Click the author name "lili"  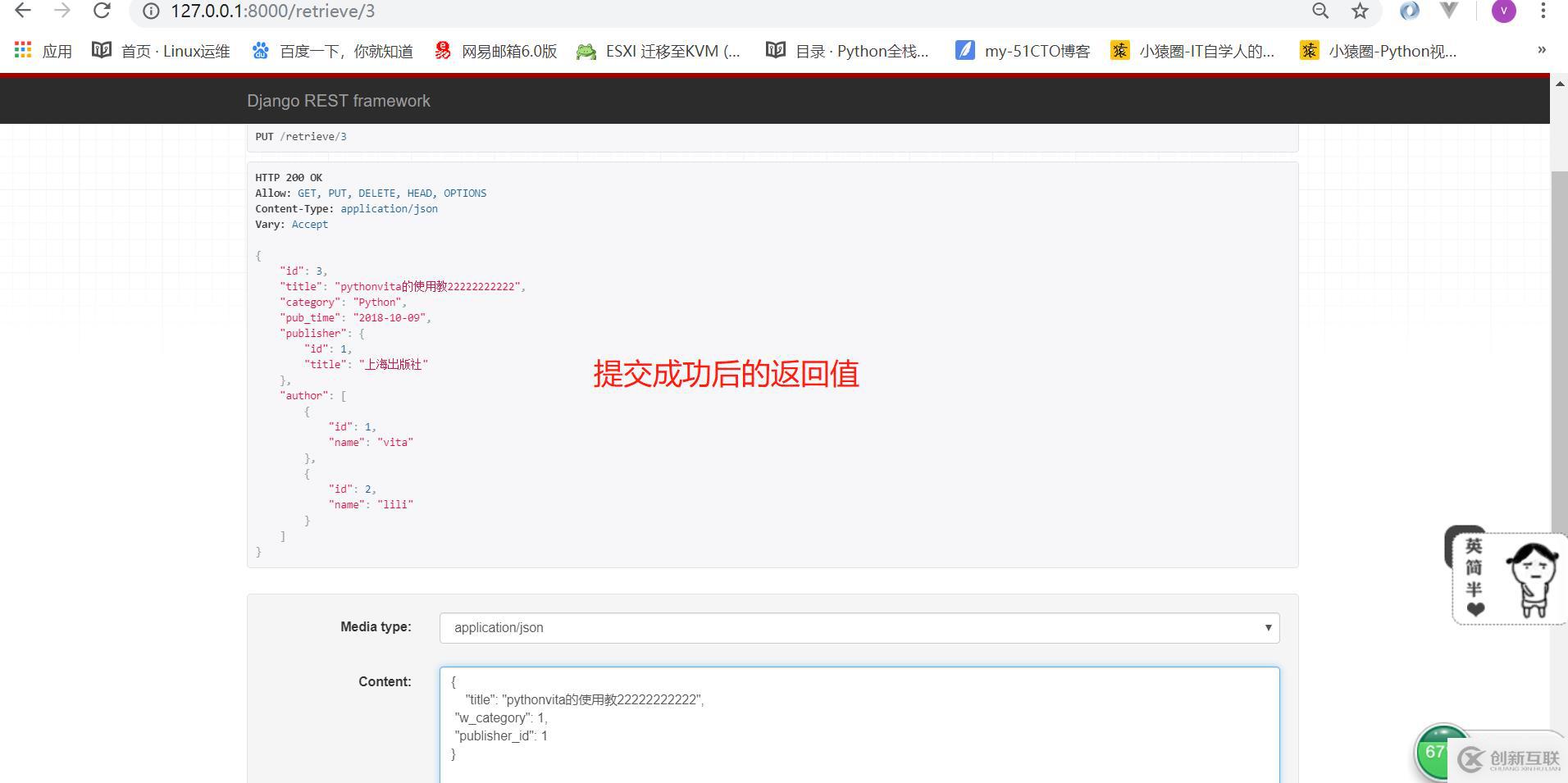click(395, 504)
